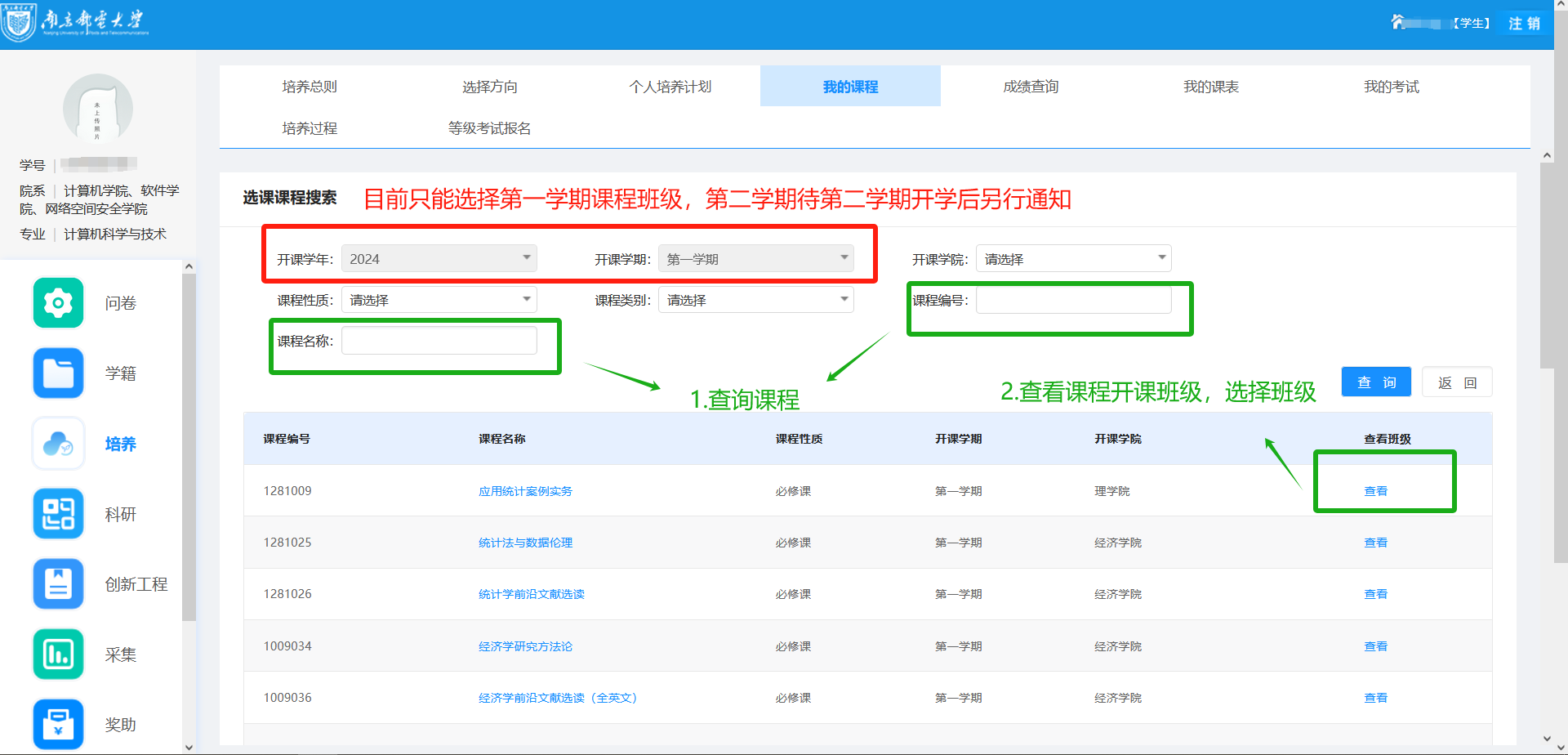Screen dimensions: 1568x755
Task: Click the 学籍 folder icon
Action: pos(58,373)
